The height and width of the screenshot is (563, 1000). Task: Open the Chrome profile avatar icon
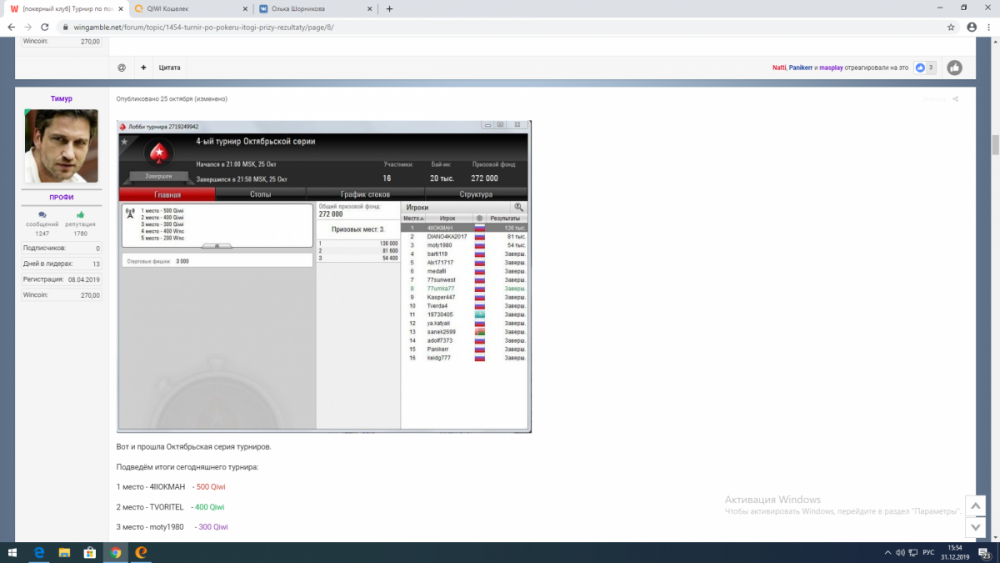coord(972,27)
